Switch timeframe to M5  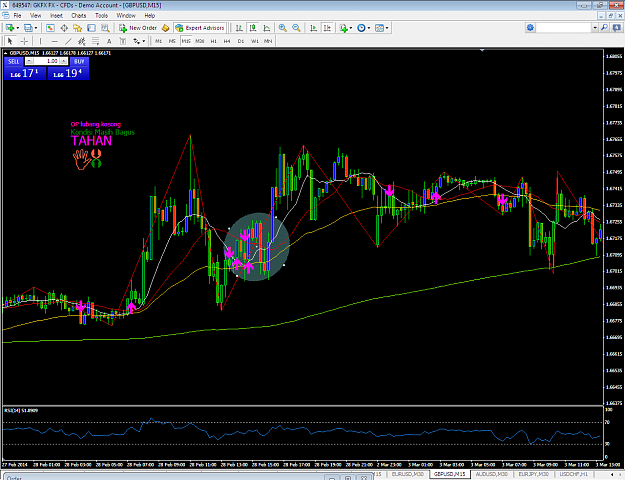[172, 41]
